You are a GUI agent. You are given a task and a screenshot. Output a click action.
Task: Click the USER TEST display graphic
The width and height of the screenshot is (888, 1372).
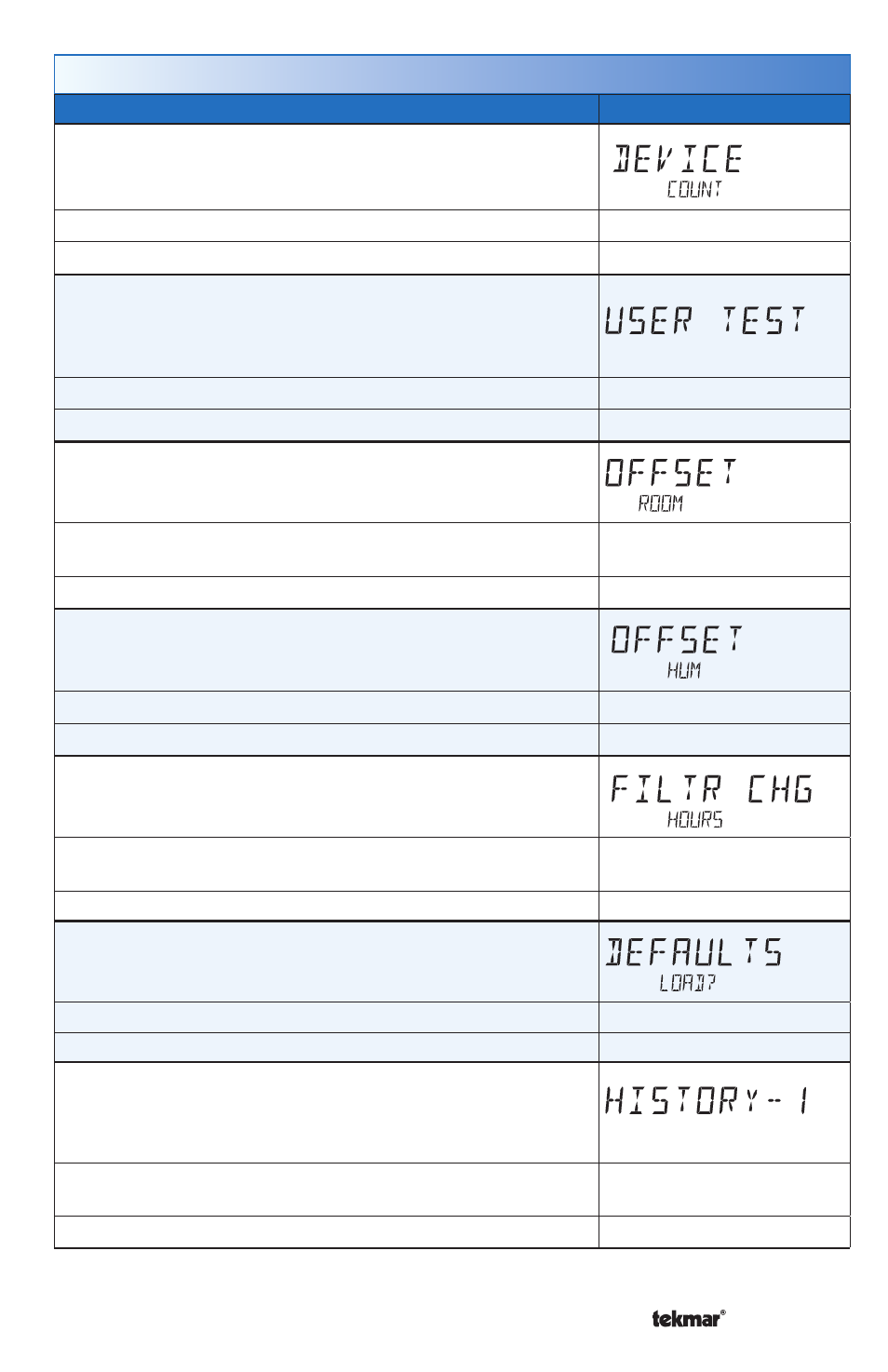705,321
